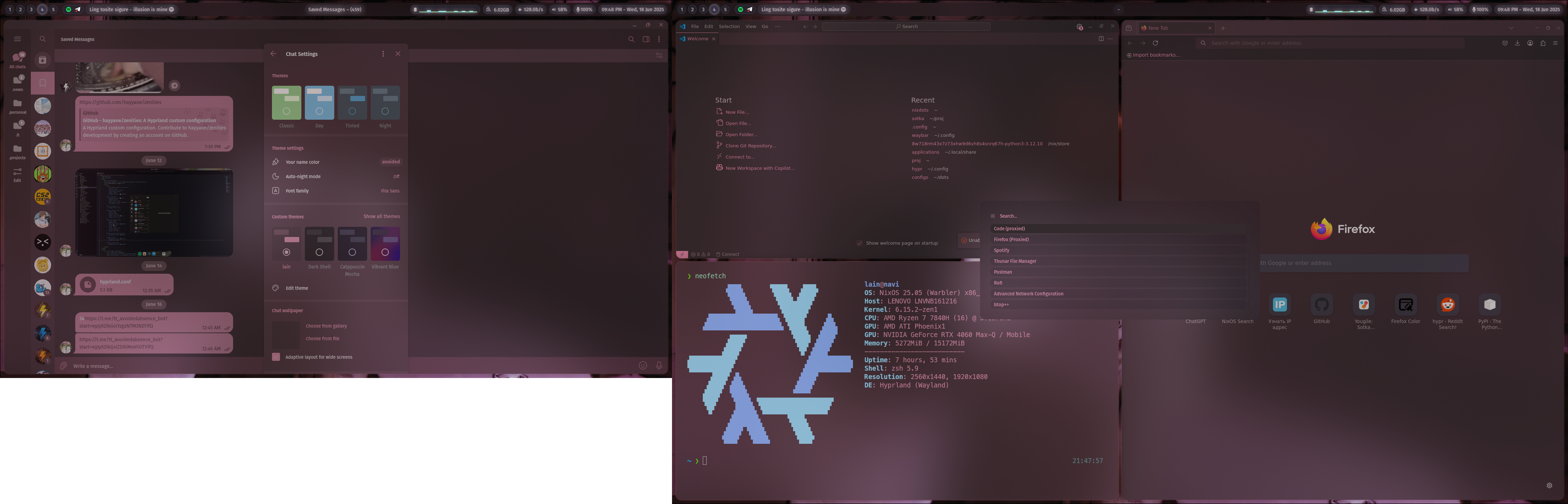Viewport: 1568px width, 504px height.
Task: Select Spotify in the launcher list
Action: (1118, 250)
